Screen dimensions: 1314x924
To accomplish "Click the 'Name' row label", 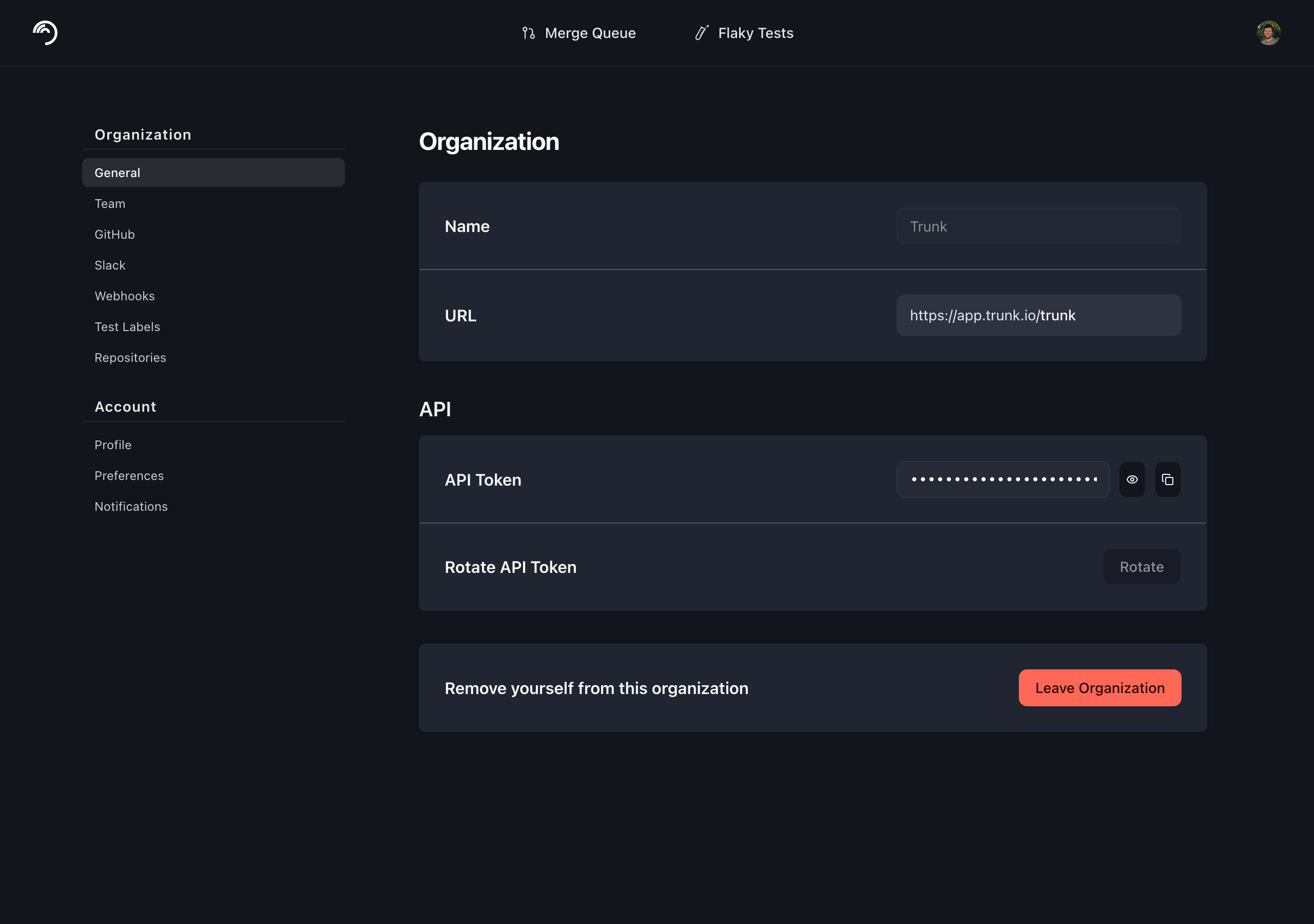I will (x=467, y=226).
